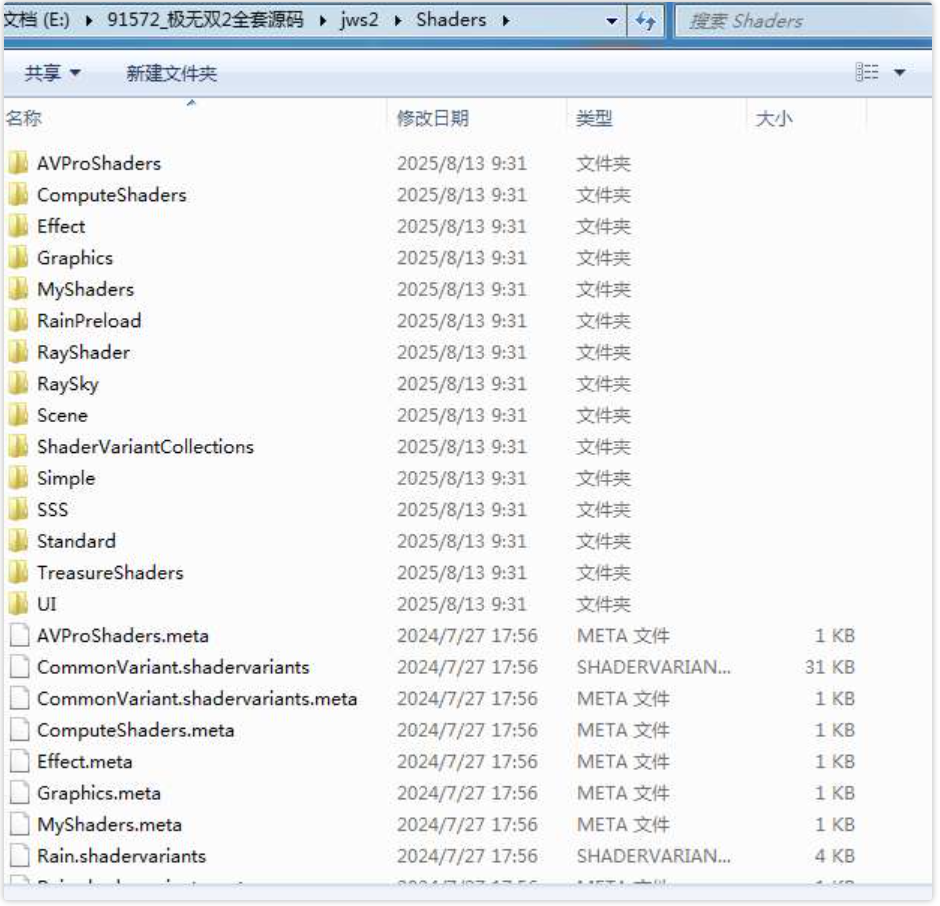This screenshot has width=940, height=906.
Task: Expand the address bar history dropdown arrow
Action: click(612, 21)
